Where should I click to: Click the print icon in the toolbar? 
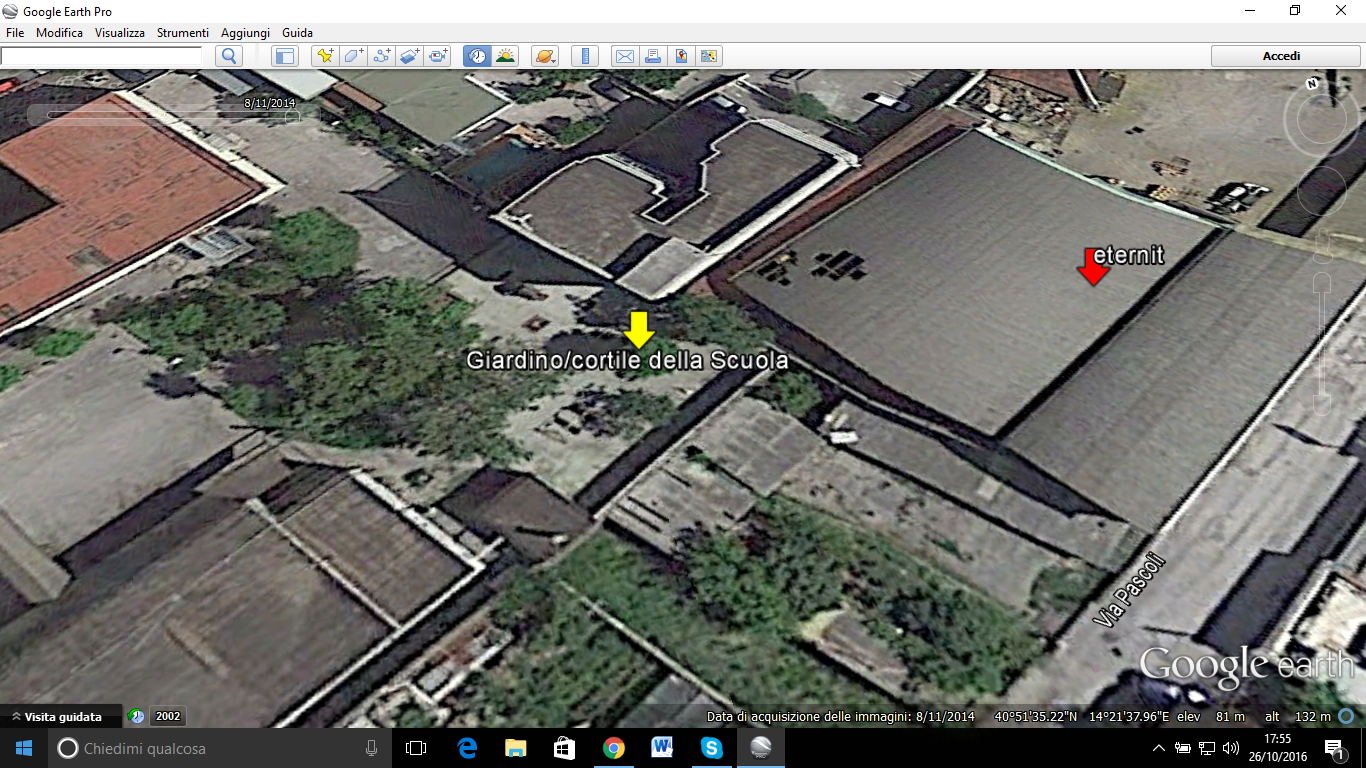[652, 56]
